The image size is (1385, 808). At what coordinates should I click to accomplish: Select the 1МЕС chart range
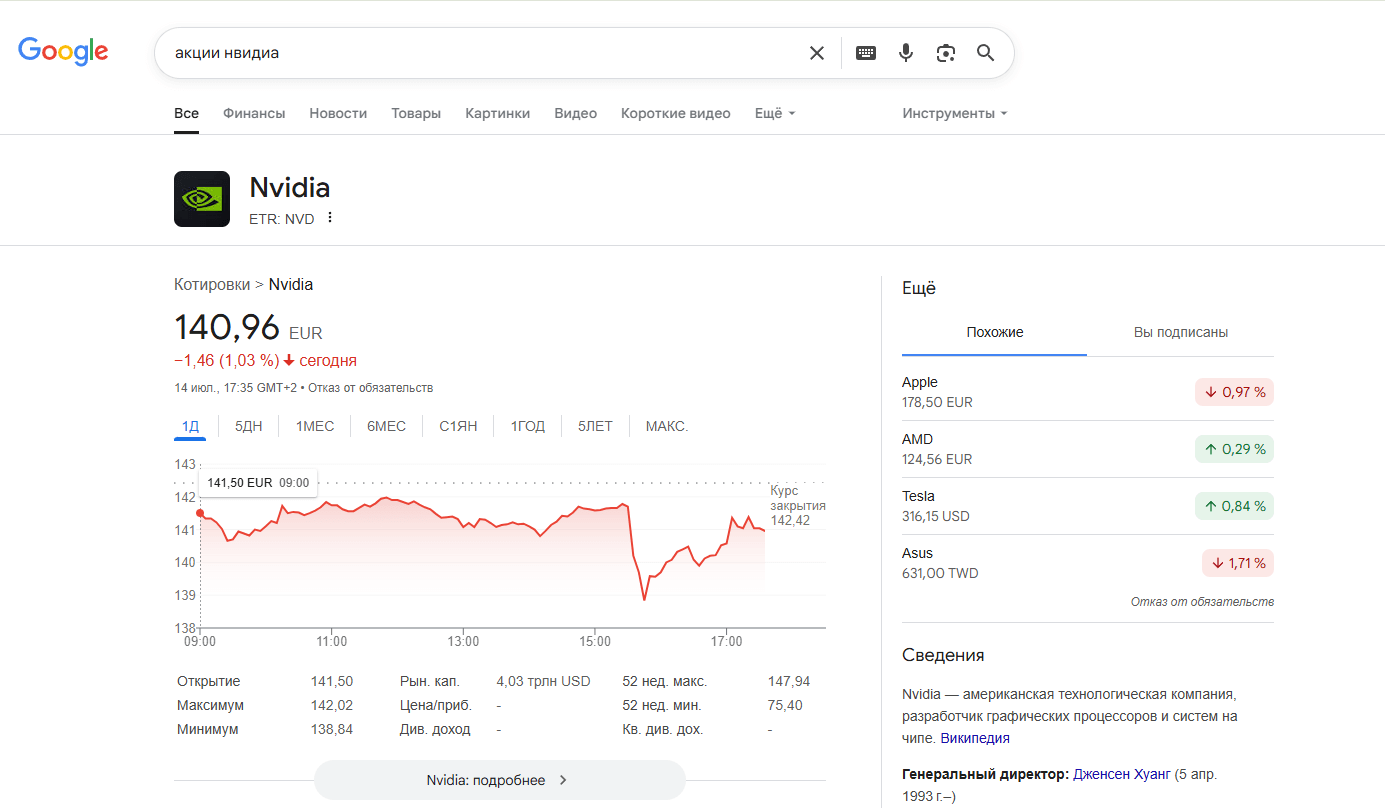[x=315, y=427]
